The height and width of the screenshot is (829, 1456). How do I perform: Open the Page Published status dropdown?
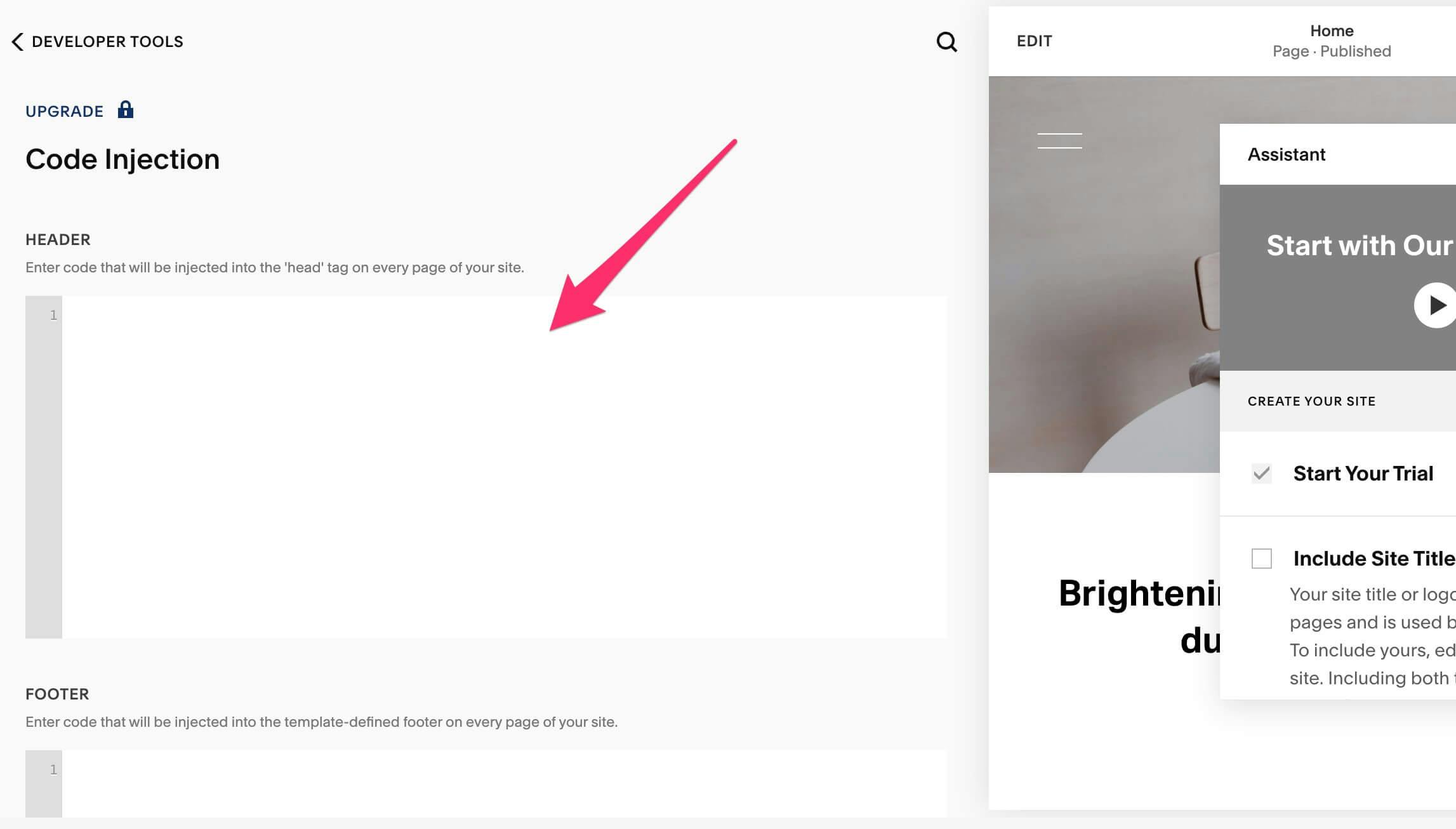[x=1331, y=51]
